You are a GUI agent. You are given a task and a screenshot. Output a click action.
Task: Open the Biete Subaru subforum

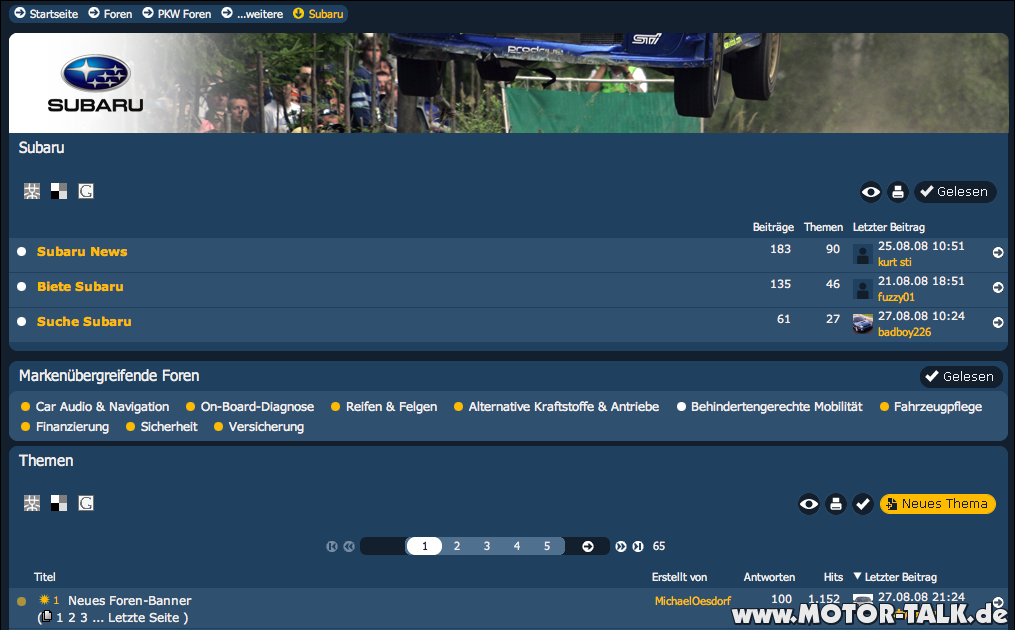tap(80, 286)
